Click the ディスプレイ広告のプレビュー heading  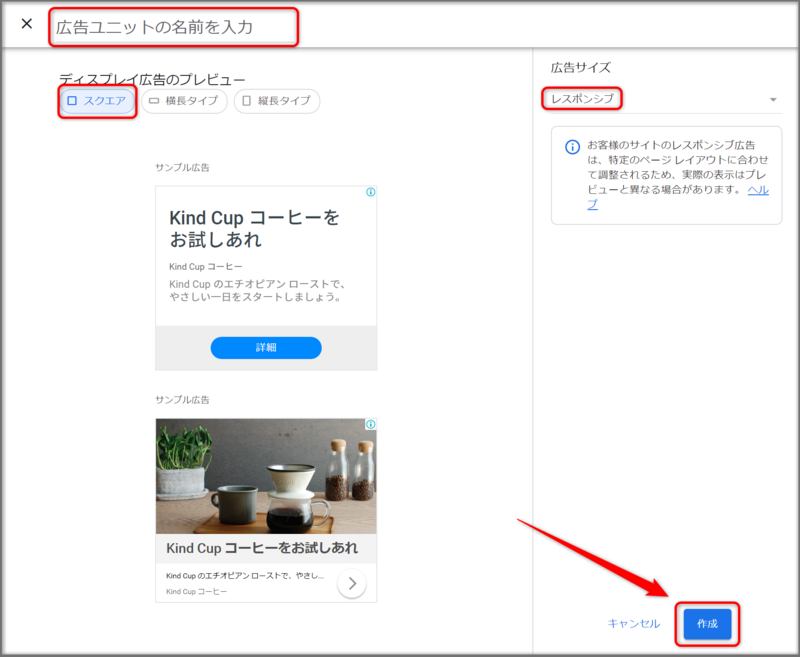coord(152,80)
